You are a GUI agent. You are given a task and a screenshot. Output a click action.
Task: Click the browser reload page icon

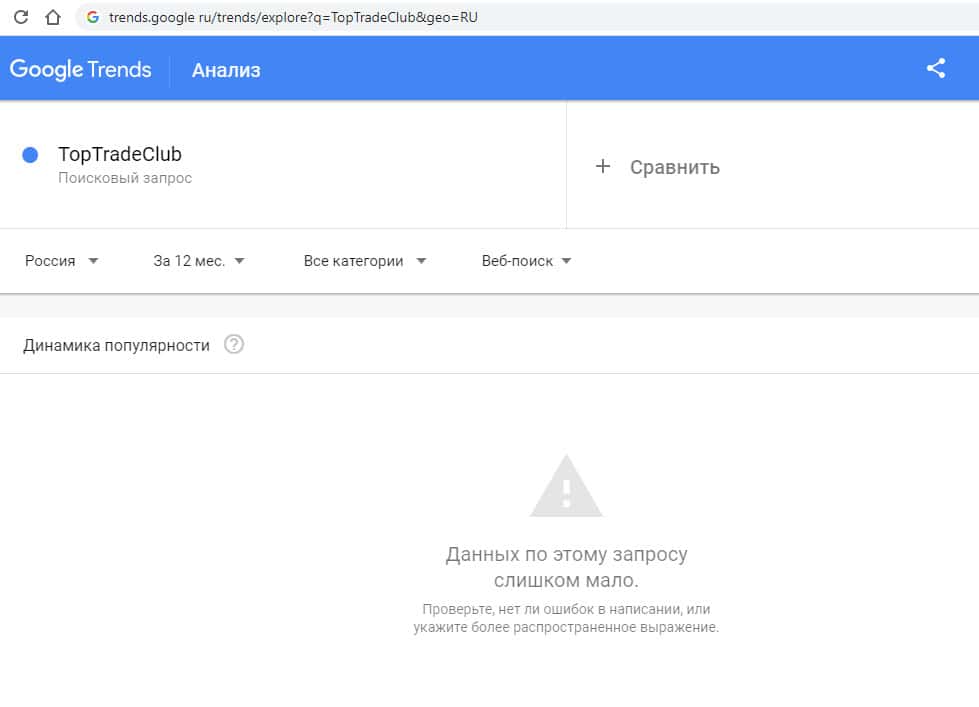pyautogui.click(x=20, y=17)
